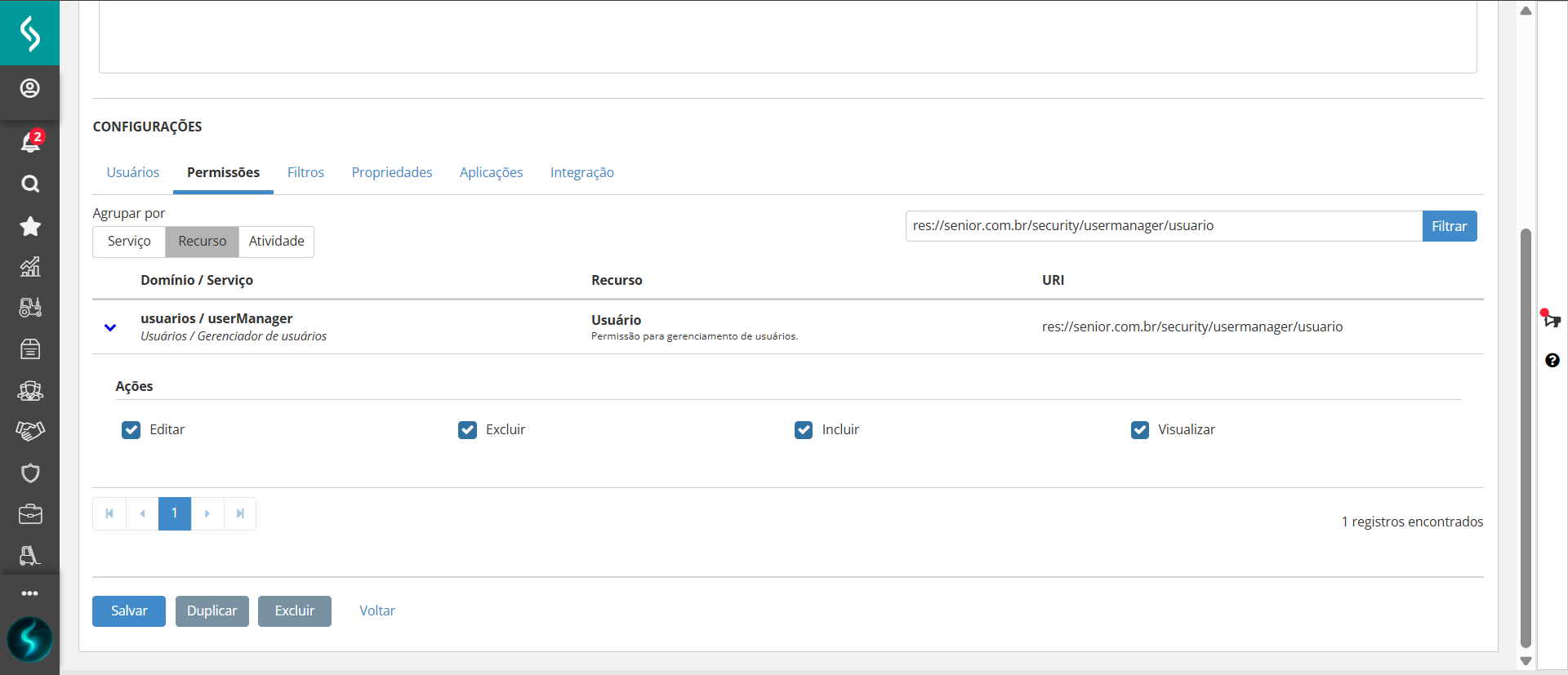This screenshot has height=675, width=1568.
Task: Click the URI filter input field
Action: pyautogui.click(x=1163, y=226)
